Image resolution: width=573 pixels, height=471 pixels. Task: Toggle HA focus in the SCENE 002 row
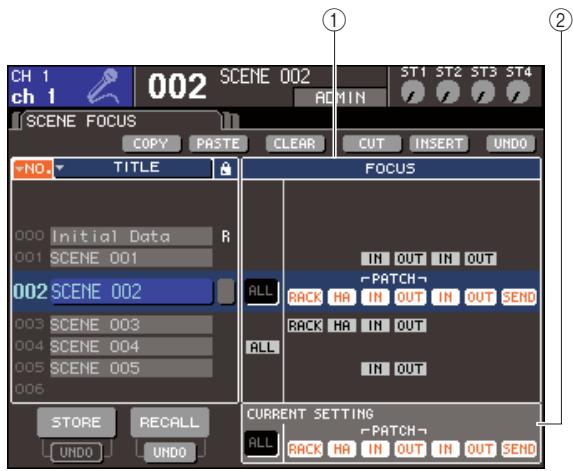click(x=342, y=297)
